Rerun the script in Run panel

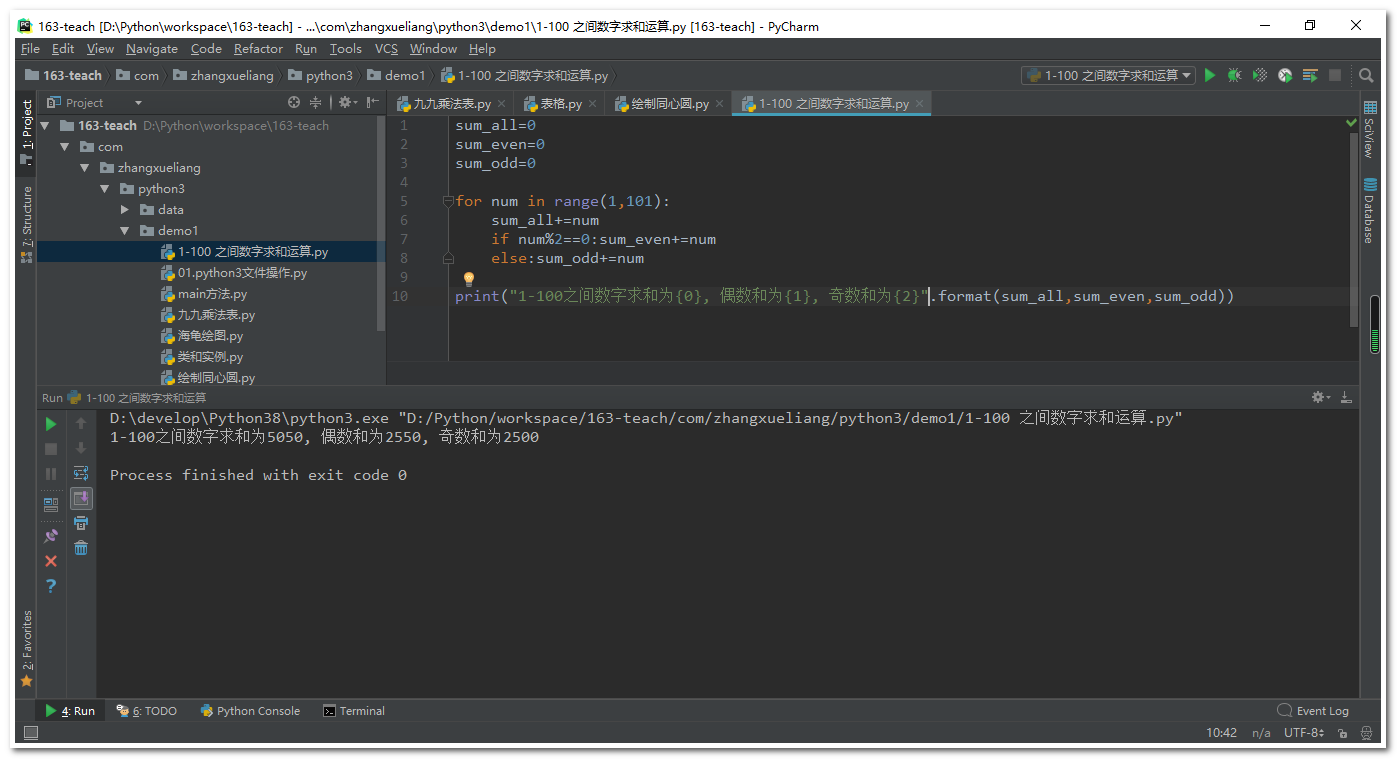coord(51,424)
